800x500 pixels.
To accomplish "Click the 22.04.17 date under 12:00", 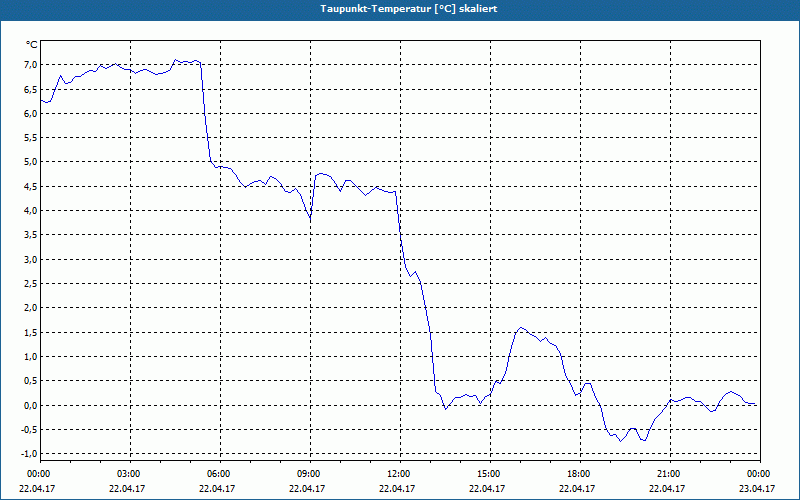I will [397, 488].
